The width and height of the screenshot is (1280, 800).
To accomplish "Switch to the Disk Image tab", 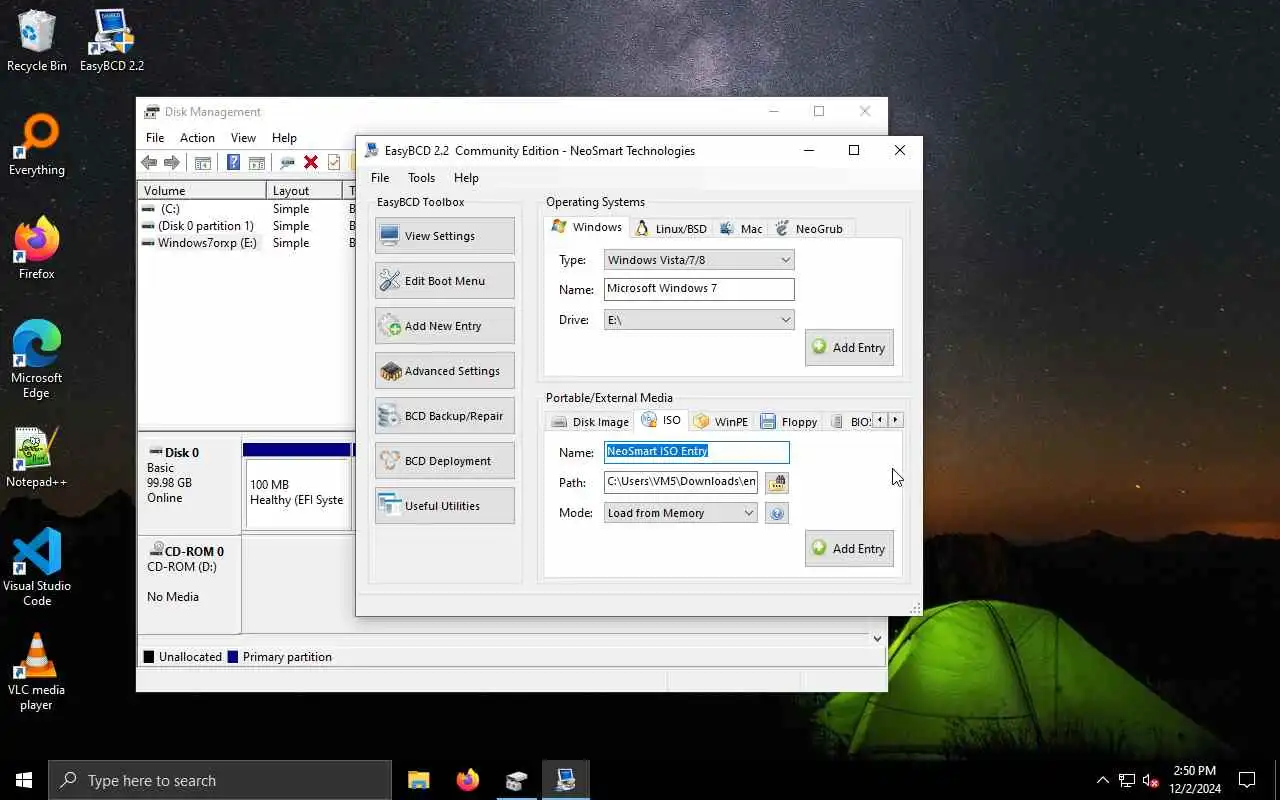I will (x=590, y=422).
